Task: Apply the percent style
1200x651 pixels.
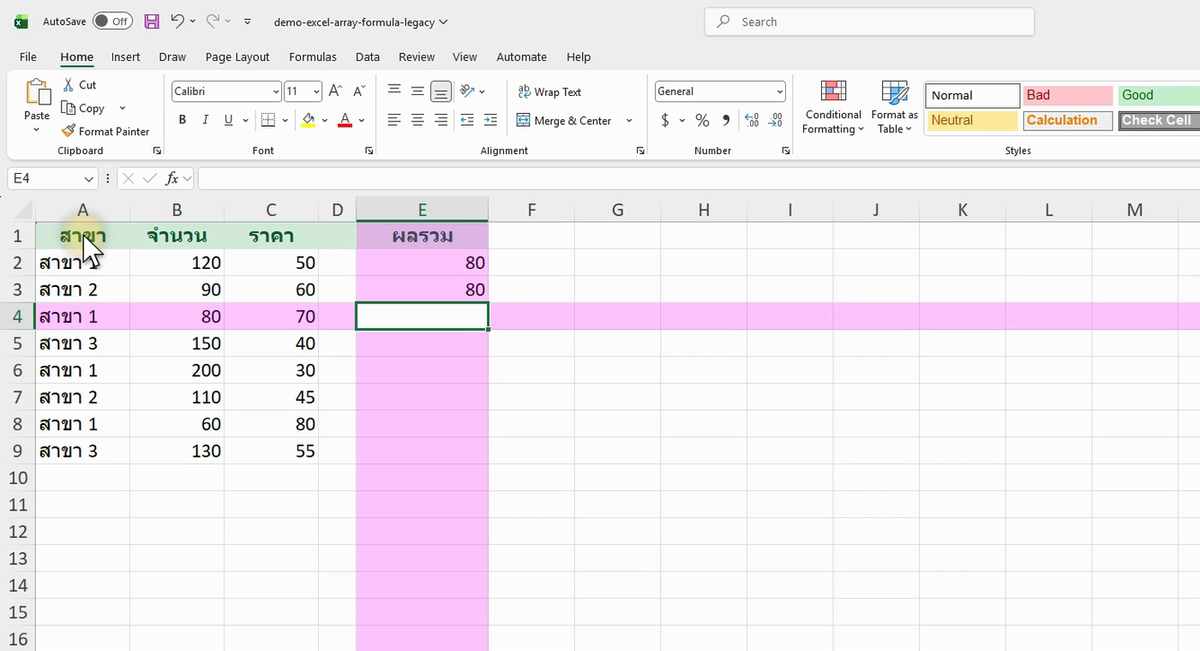Action: click(x=702, y=120)
